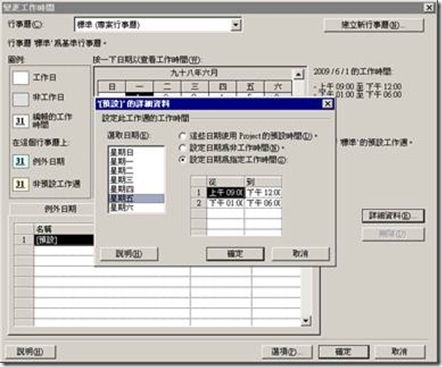
Task: Click the 編輯的工作時間 legend icon
Action: (21, 121)
